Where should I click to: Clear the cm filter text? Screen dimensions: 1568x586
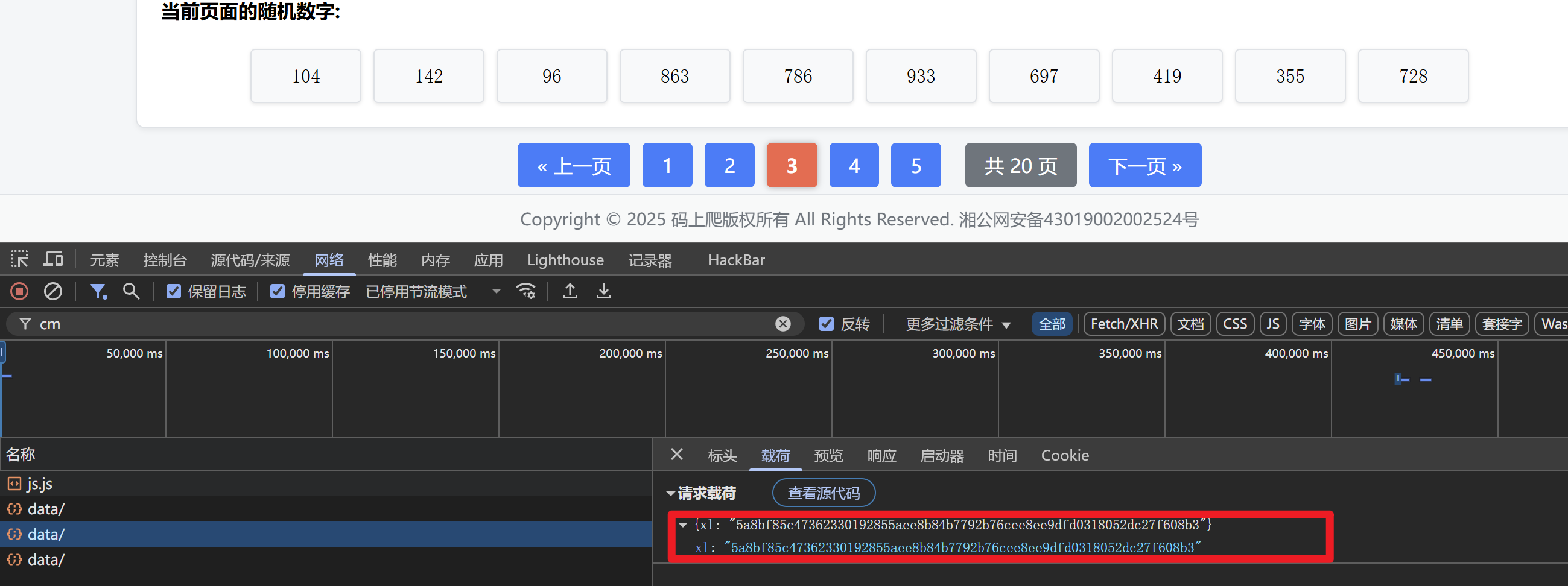(x=782, y=324)
